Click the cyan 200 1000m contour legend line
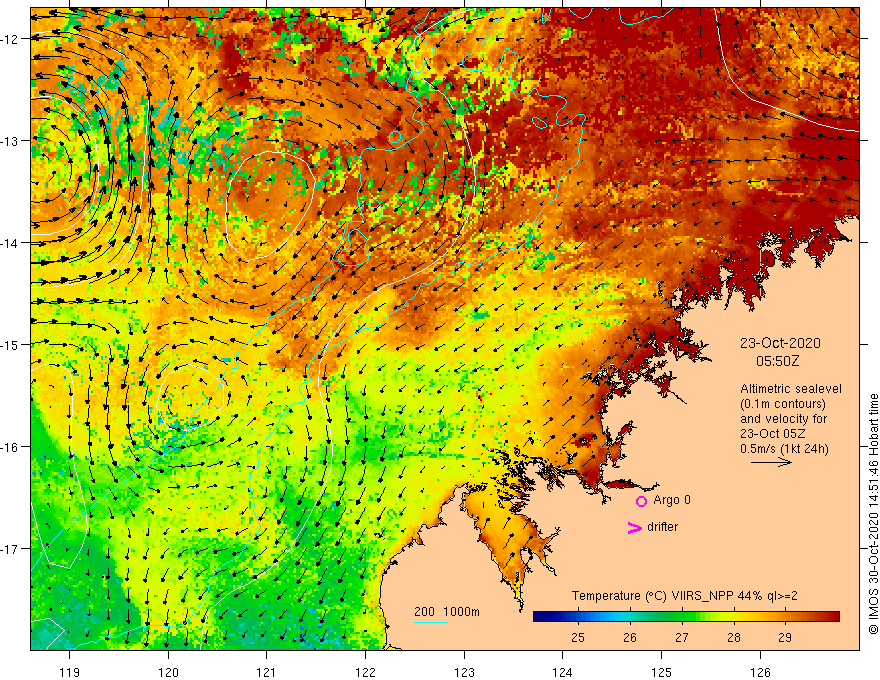The height and width of the screenshot is (680, 880). [x=430, y=623]
